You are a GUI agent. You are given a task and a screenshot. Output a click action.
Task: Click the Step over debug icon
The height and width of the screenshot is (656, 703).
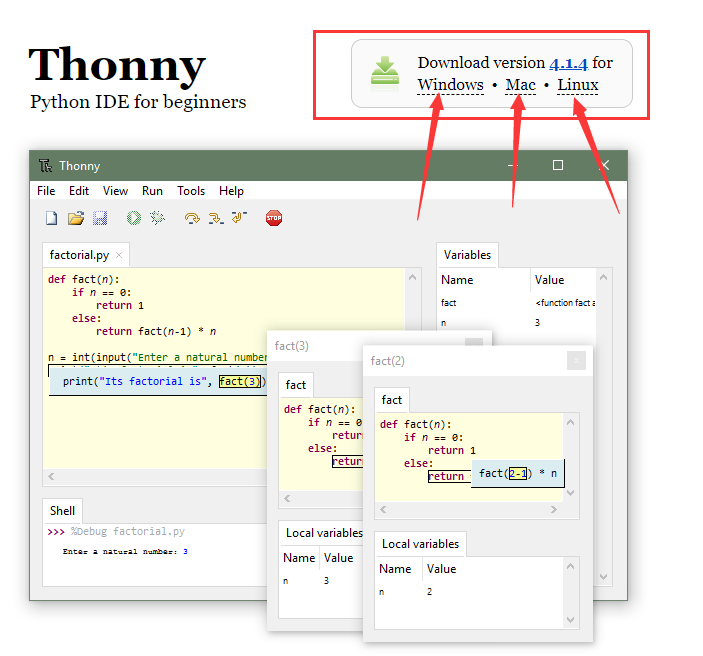point(192,218)
